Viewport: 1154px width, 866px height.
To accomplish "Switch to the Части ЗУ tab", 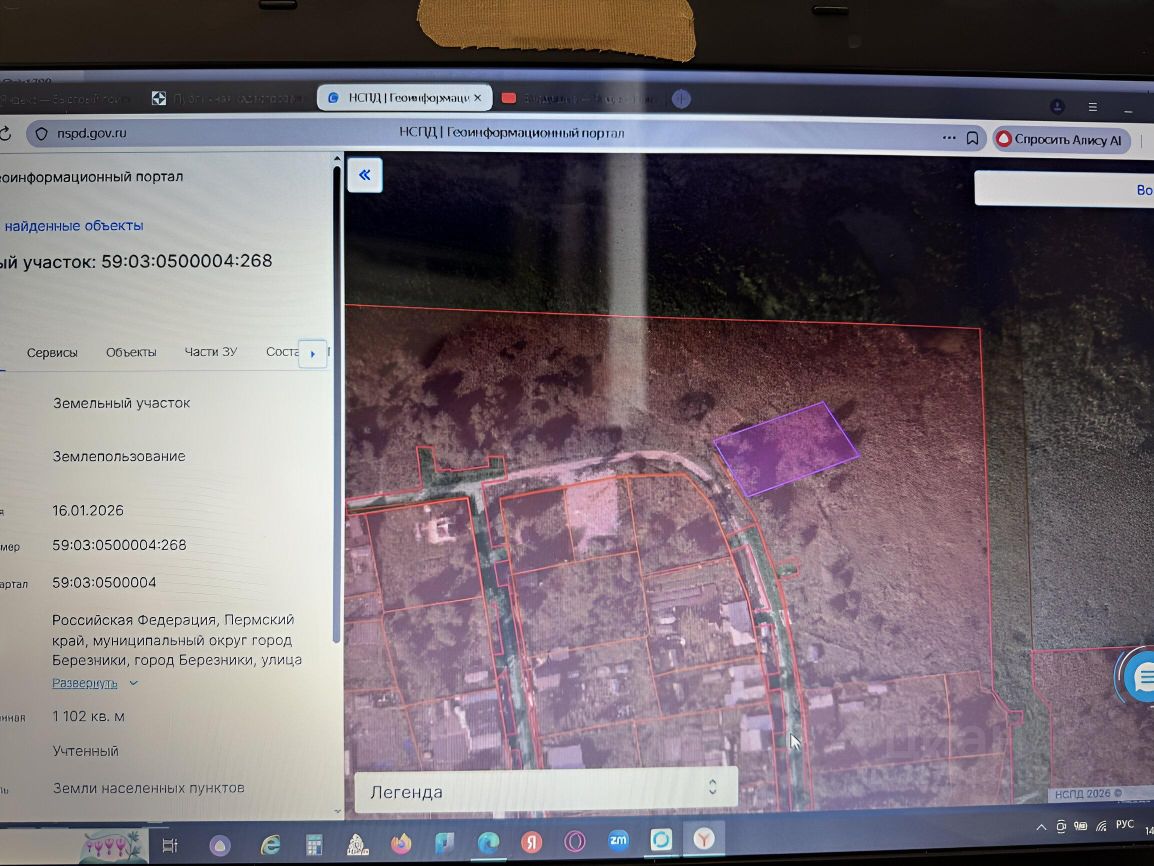I will 210,352.
